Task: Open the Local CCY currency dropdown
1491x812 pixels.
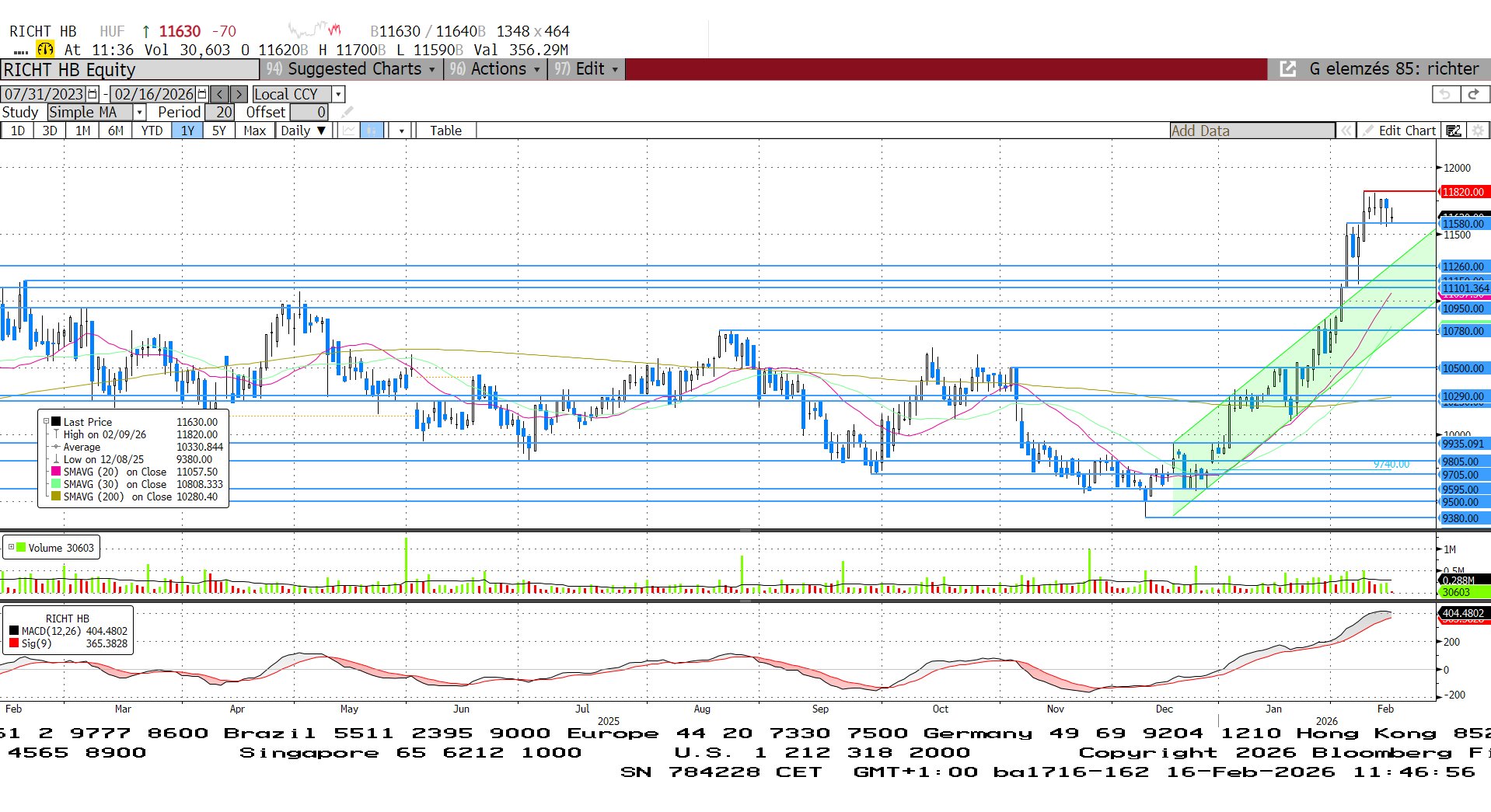Action: (x=338, y=94)
